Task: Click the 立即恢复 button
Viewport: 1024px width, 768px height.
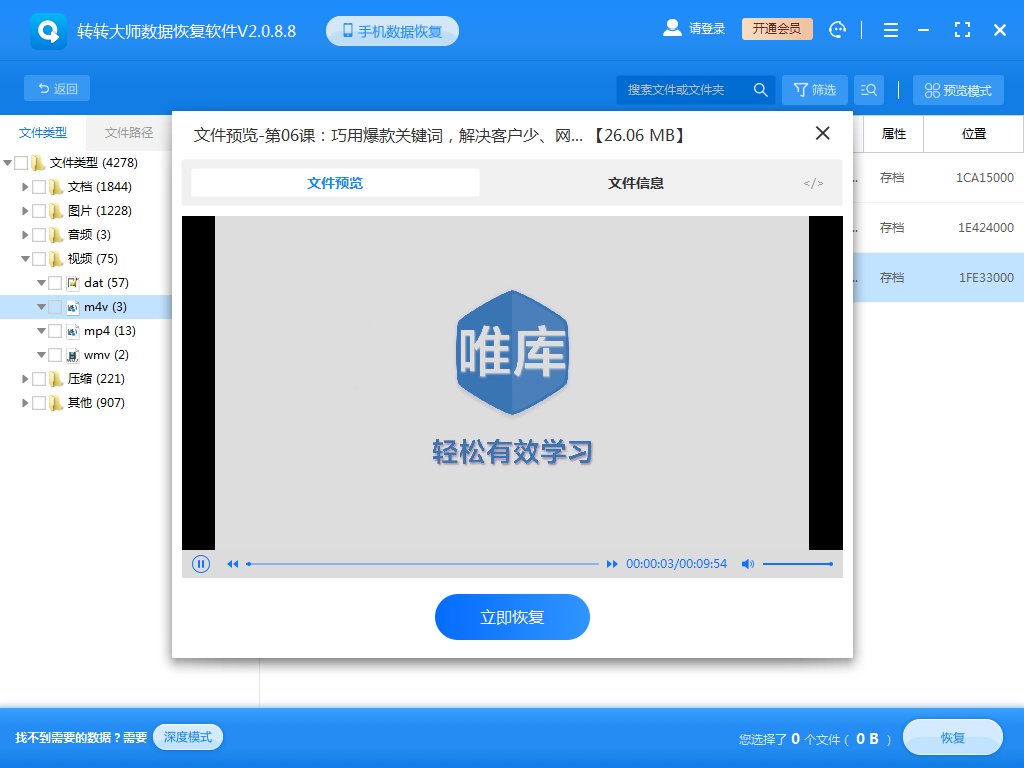Action: coord(512,617)
